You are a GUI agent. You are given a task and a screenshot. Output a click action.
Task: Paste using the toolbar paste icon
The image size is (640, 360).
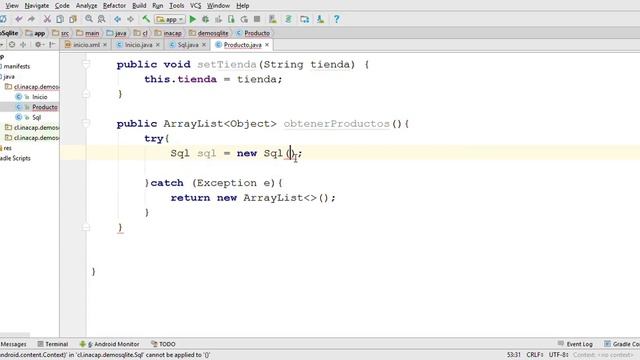click(x=73, y=19)
